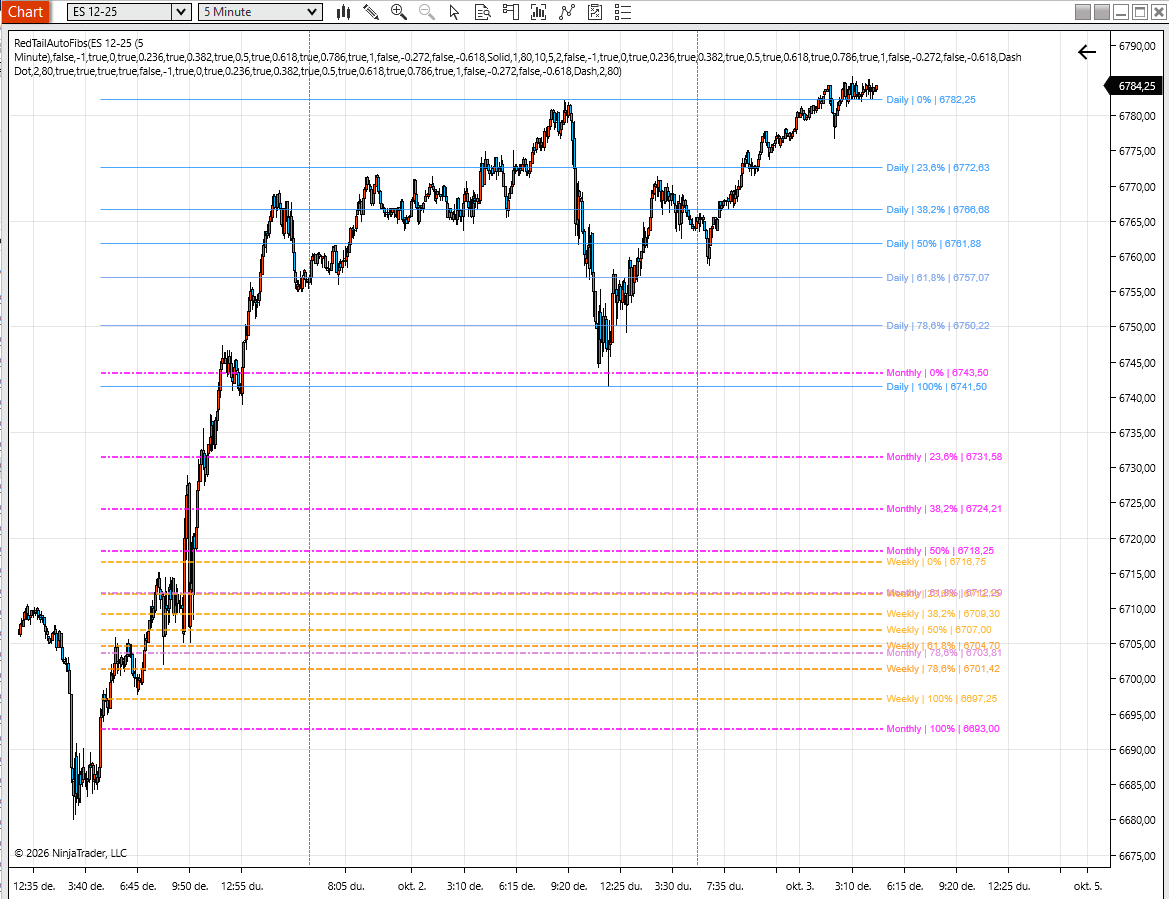Activate the Zoom In magnifier
1169x899 pixels.
pyautogui.click(x=399, y=12)
